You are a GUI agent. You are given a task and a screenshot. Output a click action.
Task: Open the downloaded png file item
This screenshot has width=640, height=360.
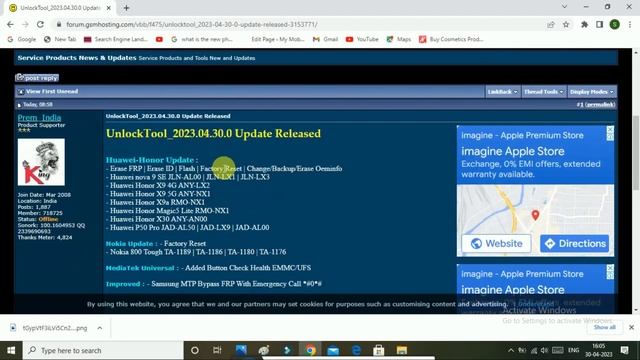[49, 328]
